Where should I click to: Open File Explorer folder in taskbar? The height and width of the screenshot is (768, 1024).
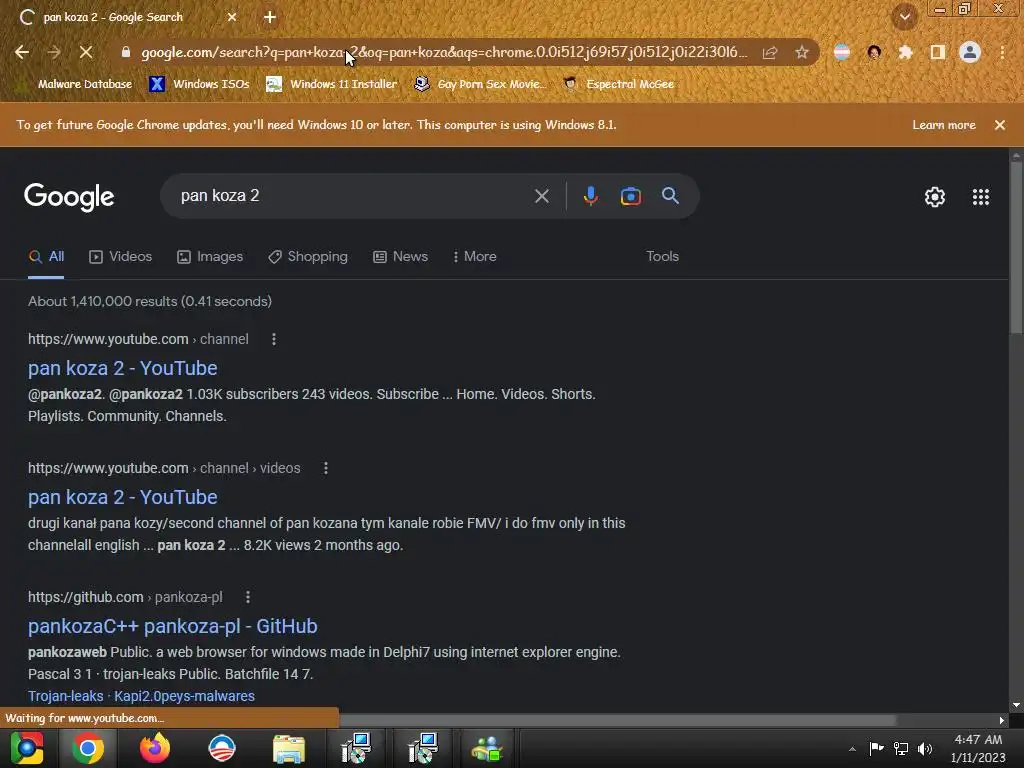pyautogui.click(x=289, y=748)
